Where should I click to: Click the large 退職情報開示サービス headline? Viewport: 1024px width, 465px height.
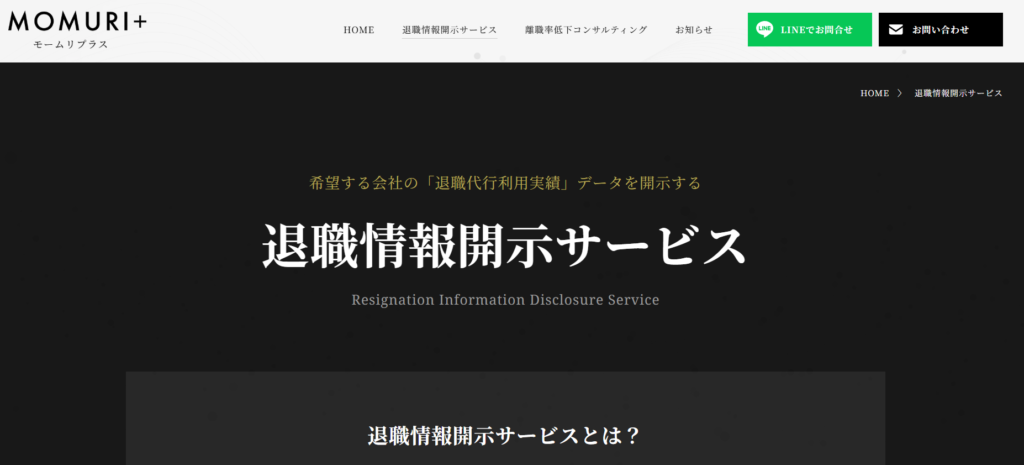pos(504,246)
